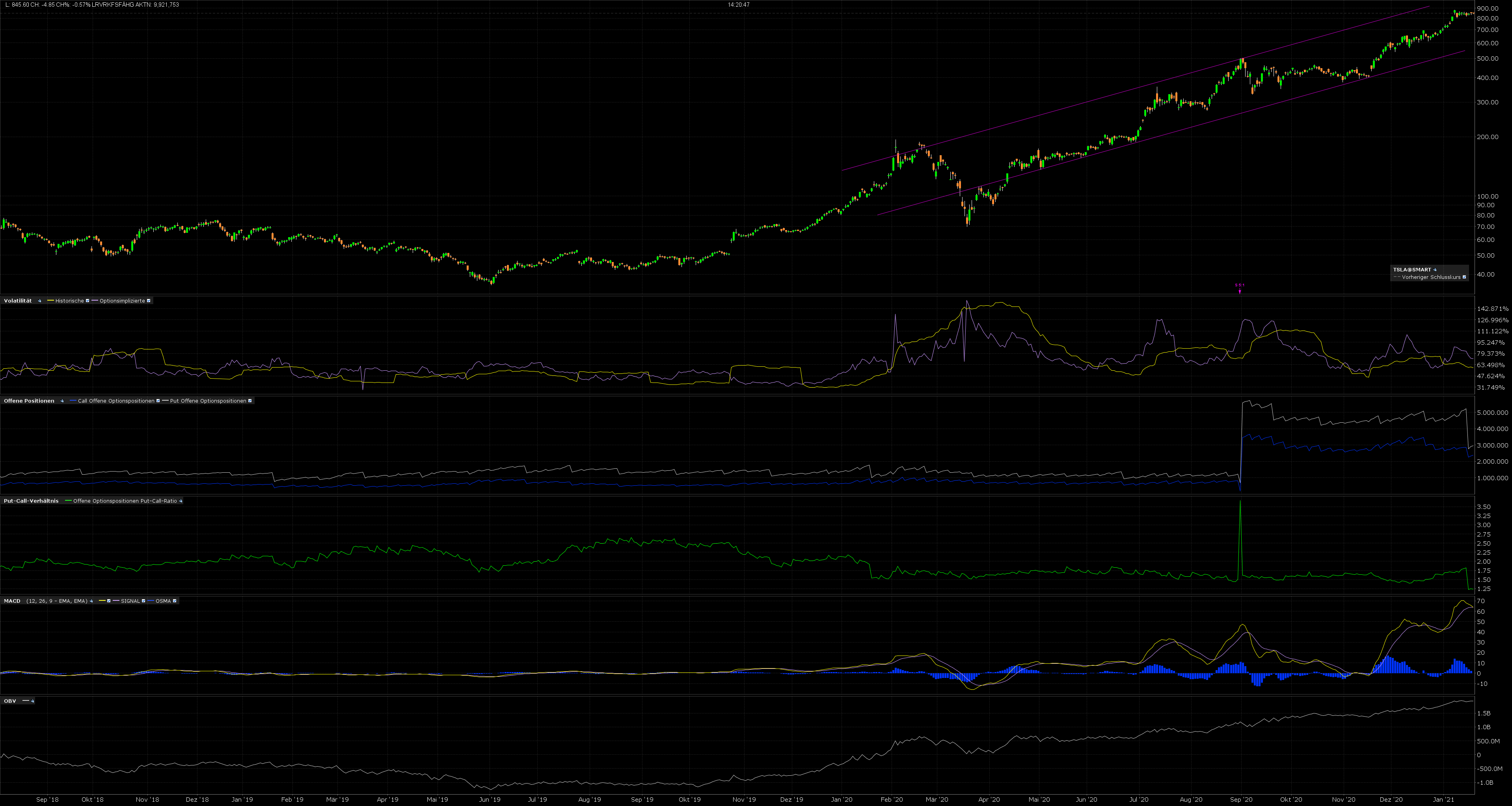Viewport: 1512px width, 806px height.
Task: Click the Volatilität panel title
Action: (x=18, y=301)
